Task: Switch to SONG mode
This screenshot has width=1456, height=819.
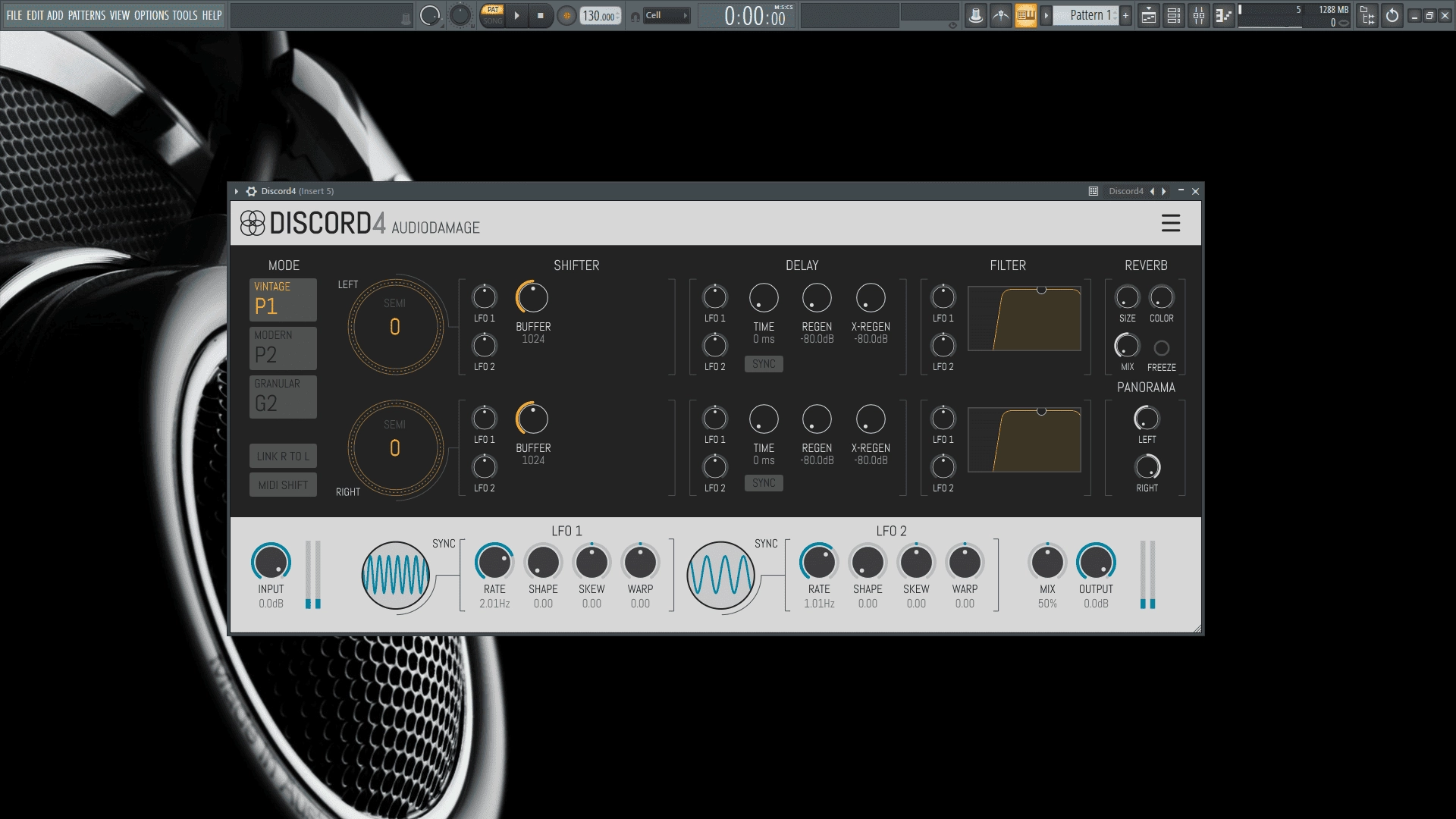Action: click(493, 21)
